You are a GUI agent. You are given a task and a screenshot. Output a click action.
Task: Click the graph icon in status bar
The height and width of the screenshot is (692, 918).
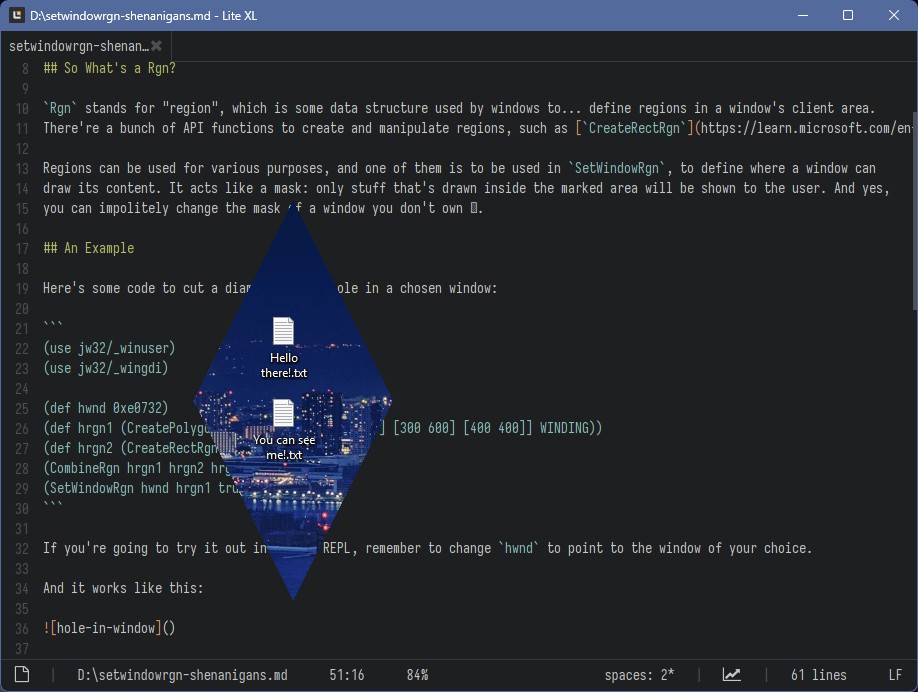tap(732, 674)
